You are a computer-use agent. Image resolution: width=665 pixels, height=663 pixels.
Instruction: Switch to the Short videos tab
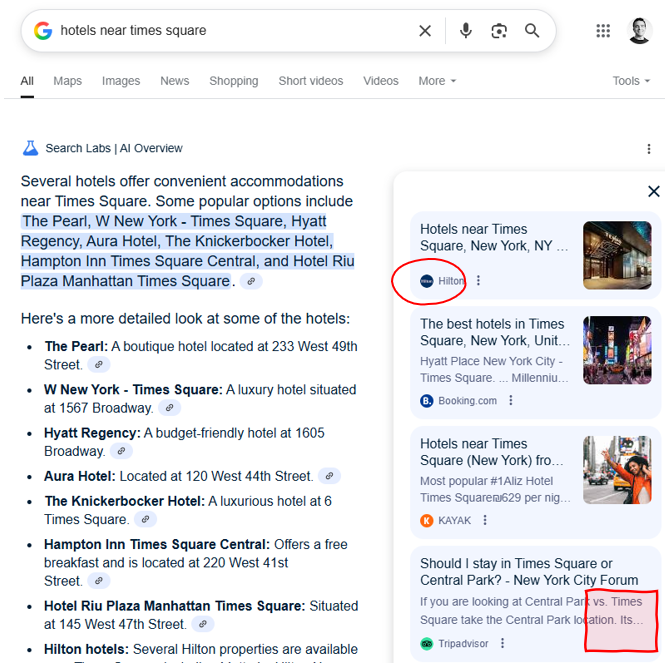pyautogui.click(x=311, y=81)
